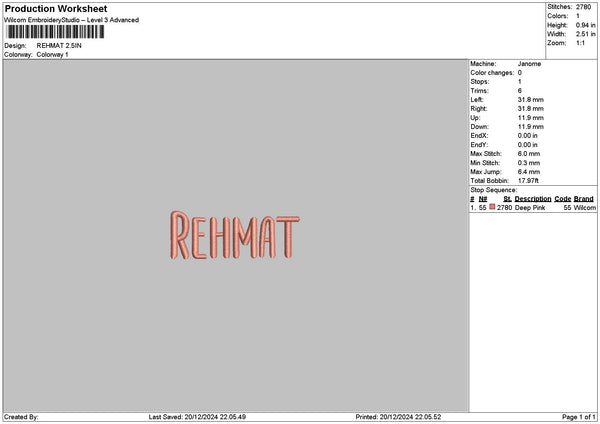Click the Production Worksheet title

click(56, 8)
